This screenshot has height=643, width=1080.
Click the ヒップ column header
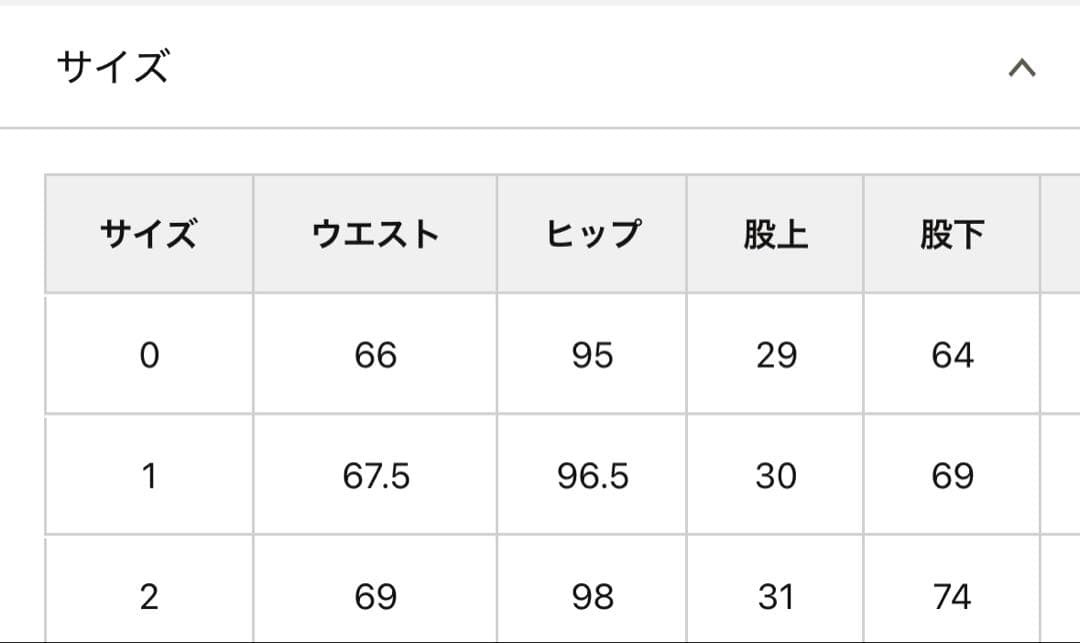592,235
